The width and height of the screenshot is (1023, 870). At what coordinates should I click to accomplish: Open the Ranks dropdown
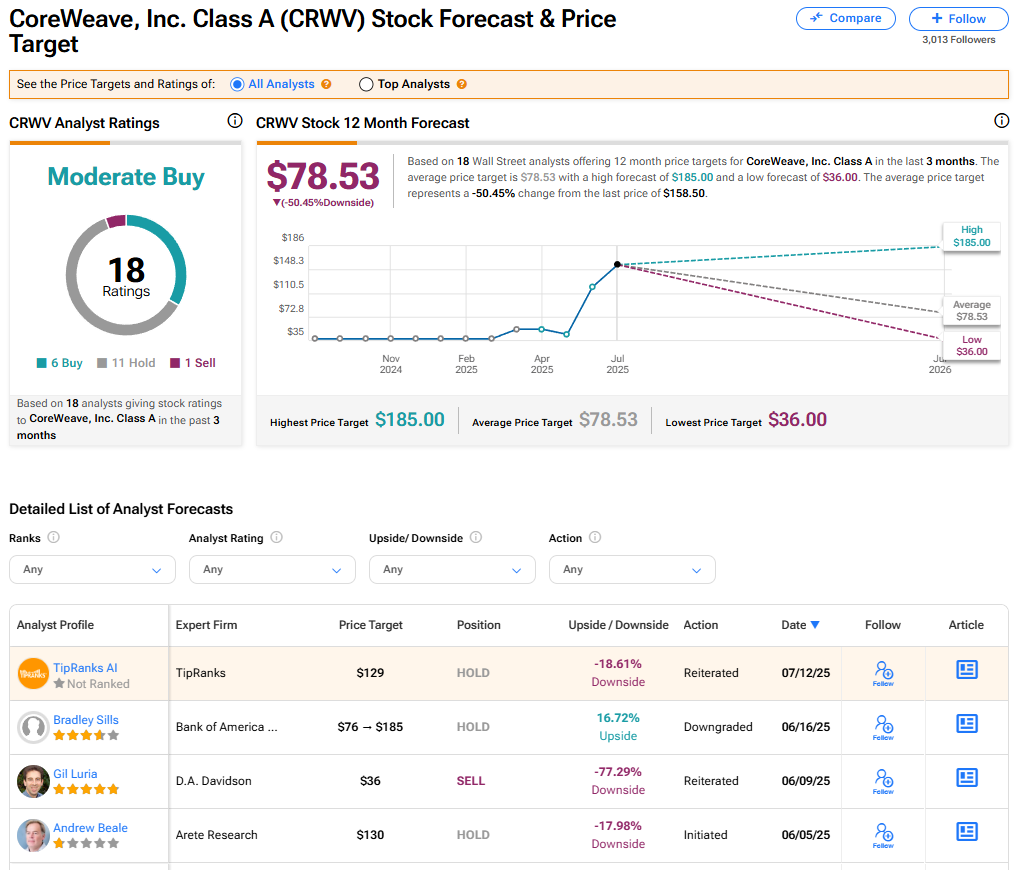(x=93, y=569)
